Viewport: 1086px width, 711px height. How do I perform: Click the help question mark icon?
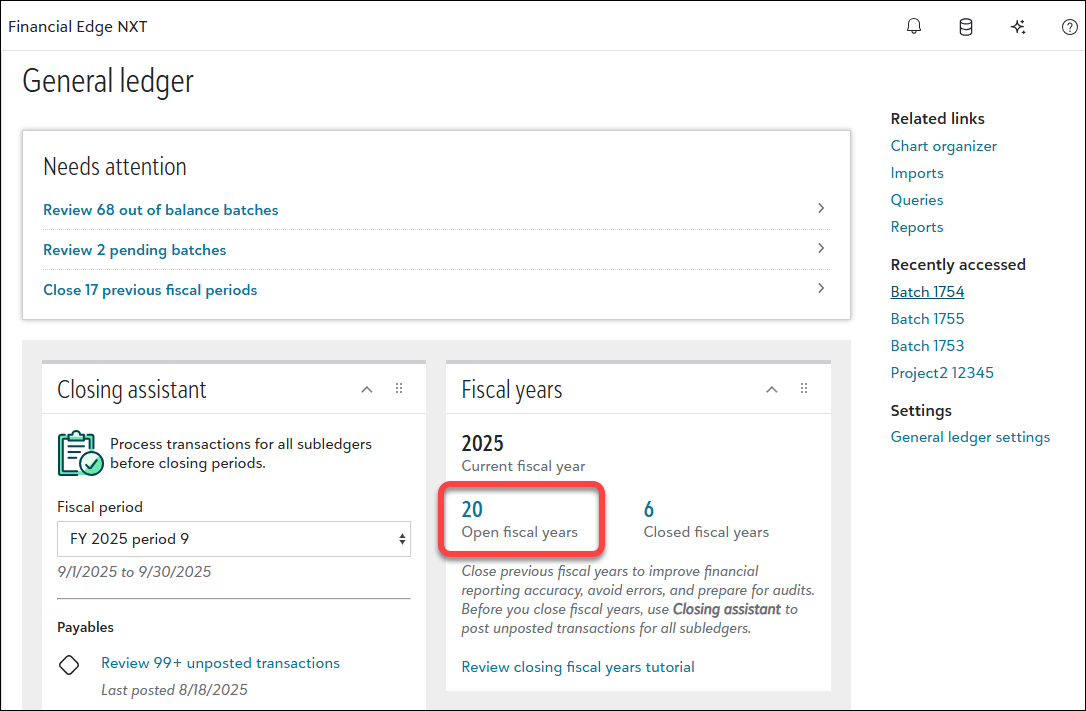[1069, 27]
